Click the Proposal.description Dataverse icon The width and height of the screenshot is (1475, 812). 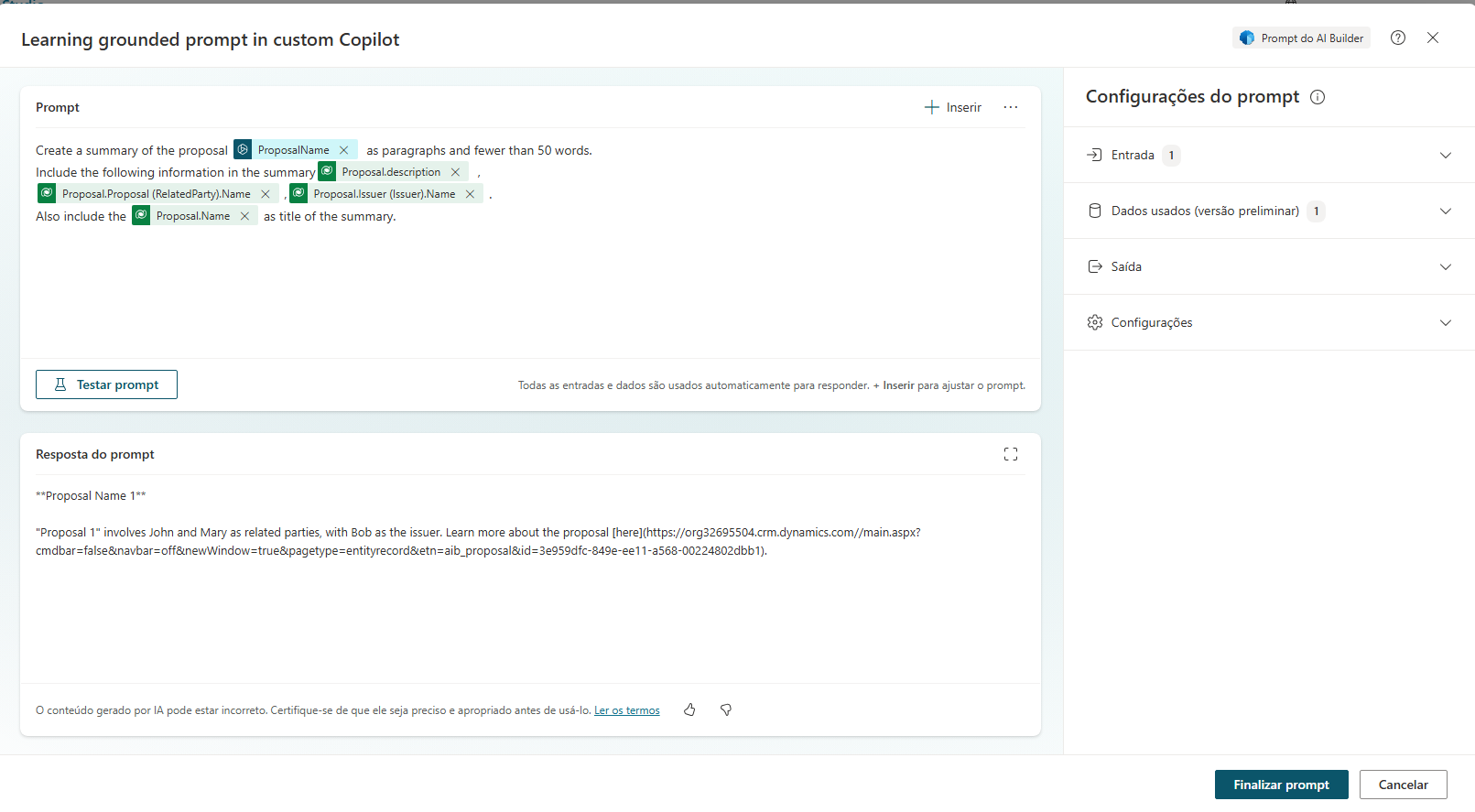[327, 171]
